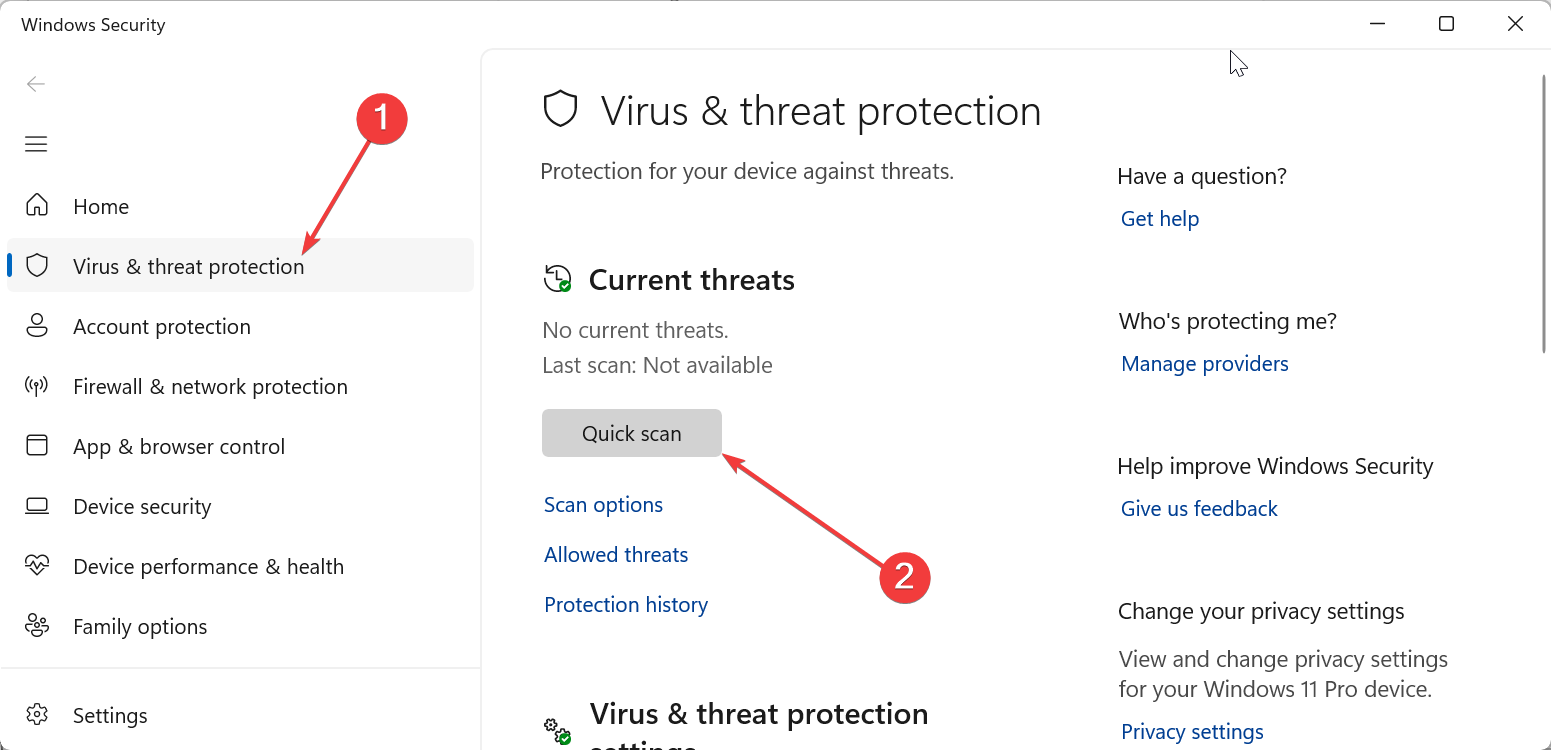
Task: Click Give us feedback link
Action: (1199, 509)
